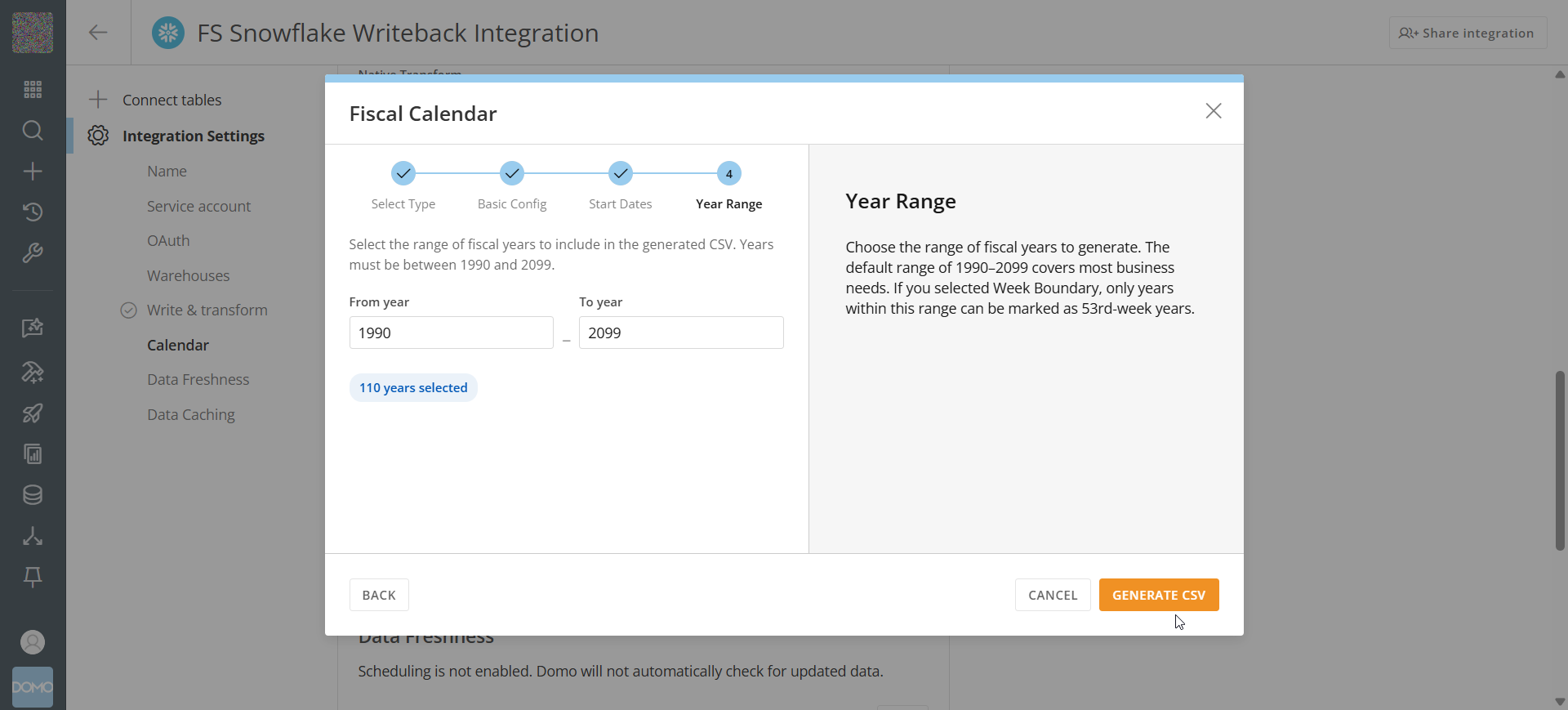Open the database stack icon

(x=33, y=495)
